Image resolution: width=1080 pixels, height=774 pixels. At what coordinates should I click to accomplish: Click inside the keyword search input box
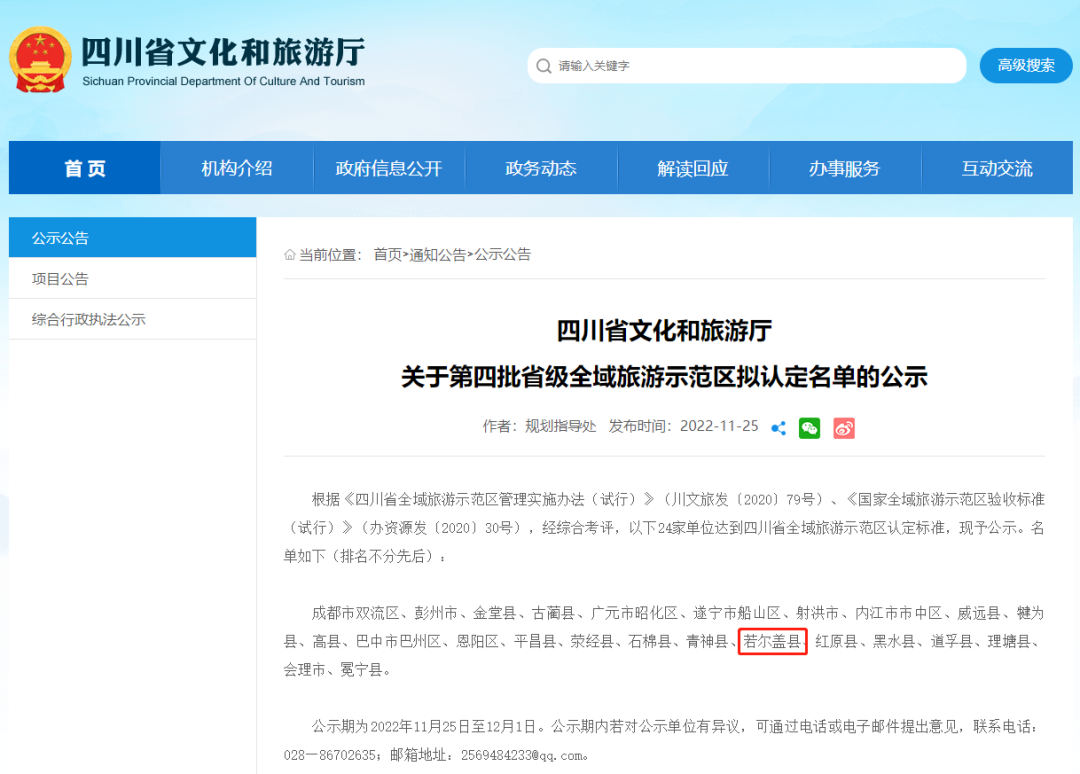coord(740,65)
